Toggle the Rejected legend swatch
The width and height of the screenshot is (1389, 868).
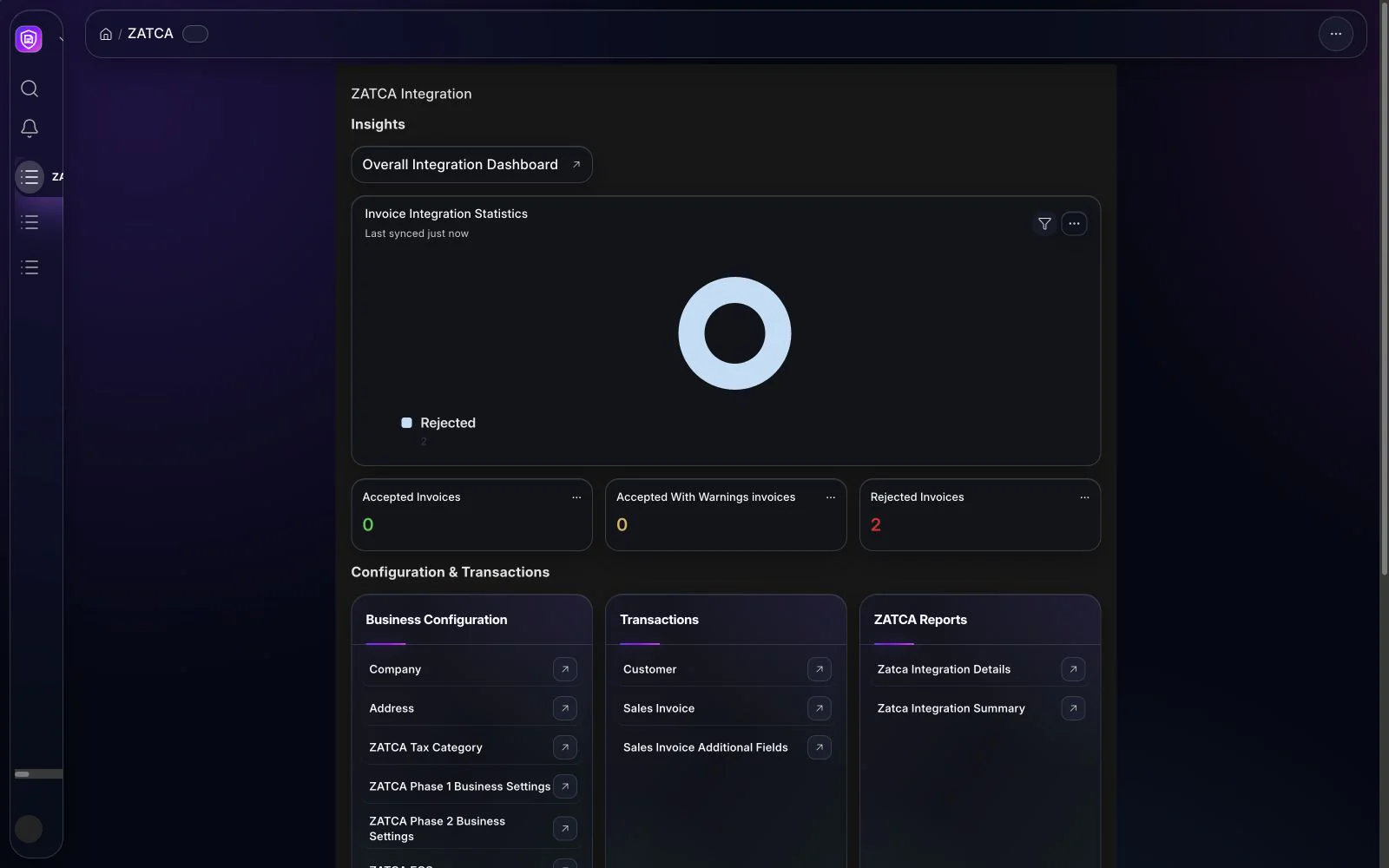406,423
